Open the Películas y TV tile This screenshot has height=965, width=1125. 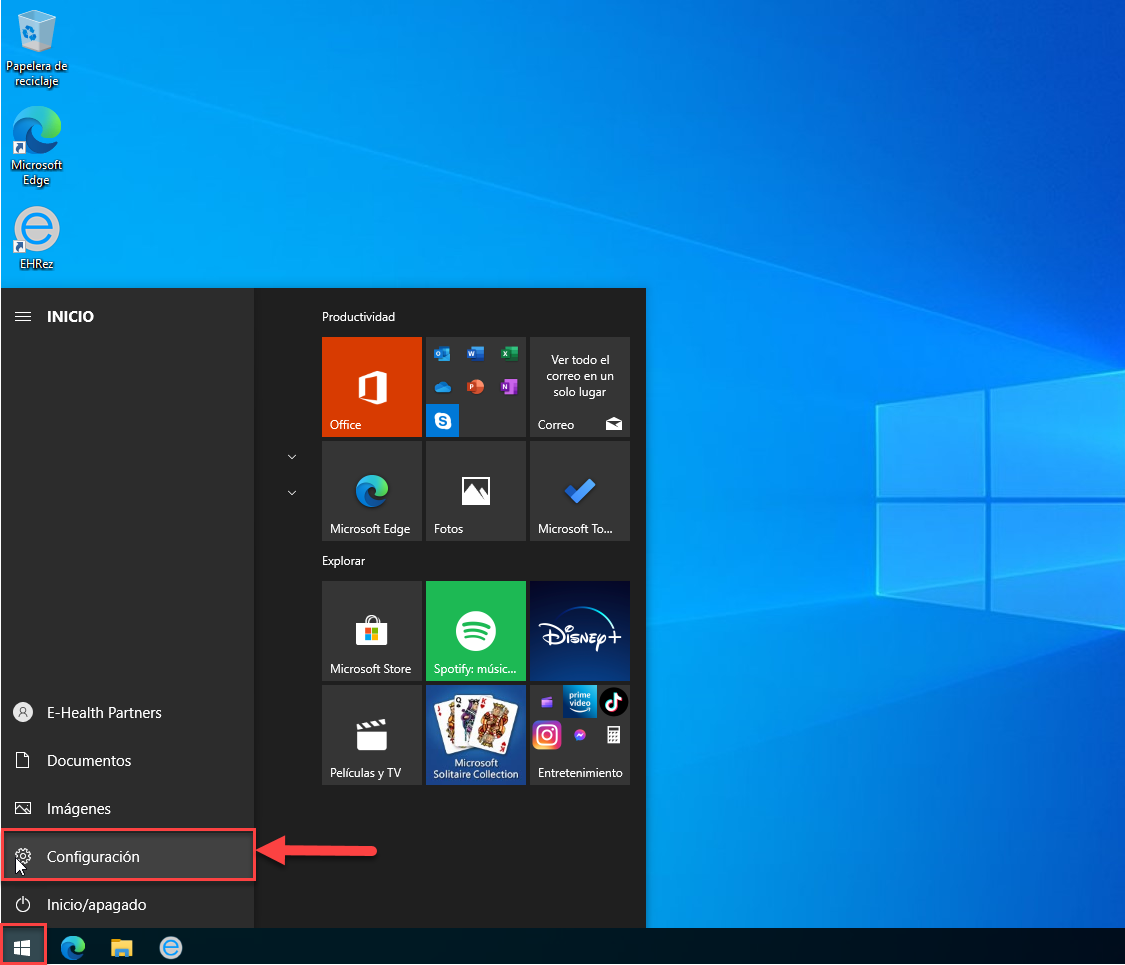(x=372, y=735)
